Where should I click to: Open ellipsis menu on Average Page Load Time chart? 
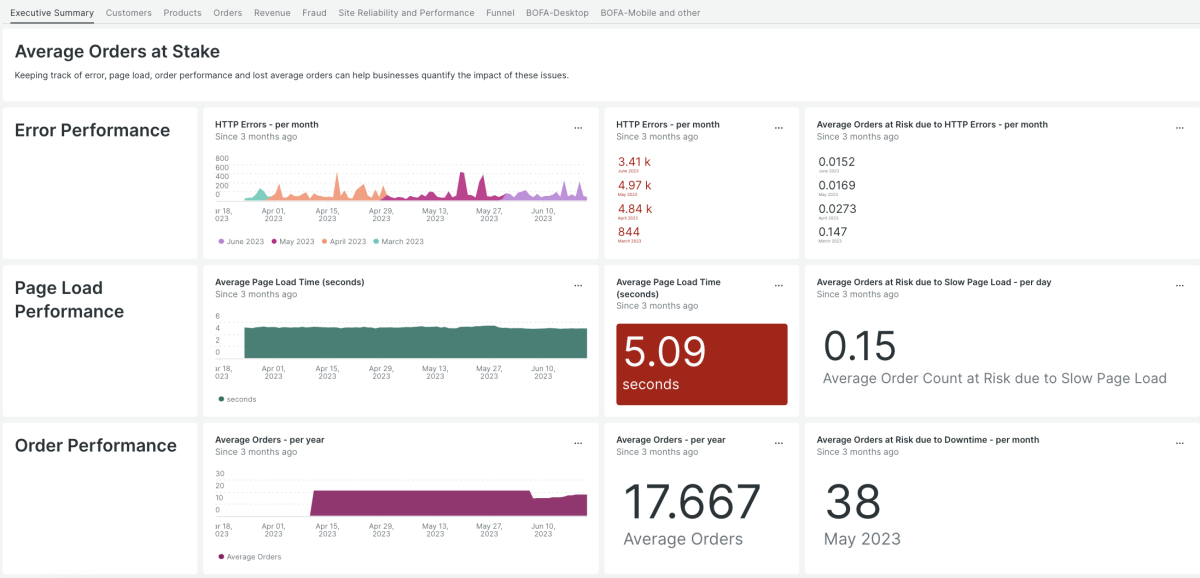578,286
